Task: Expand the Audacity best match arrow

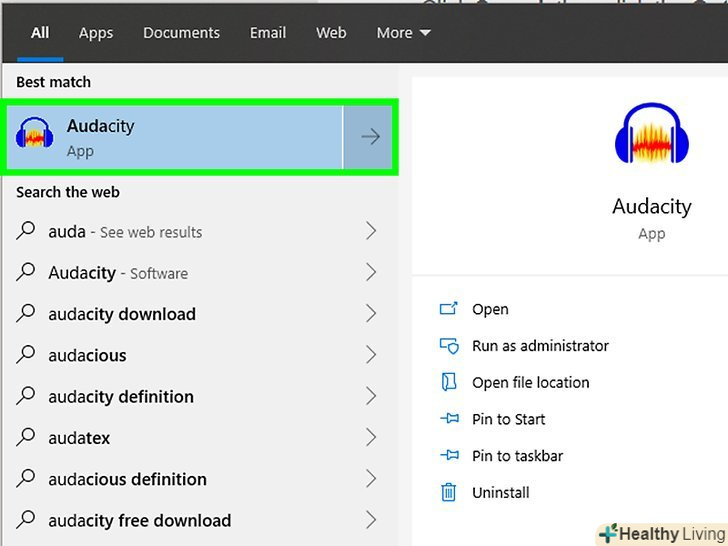Action: (x=370, y=137)
